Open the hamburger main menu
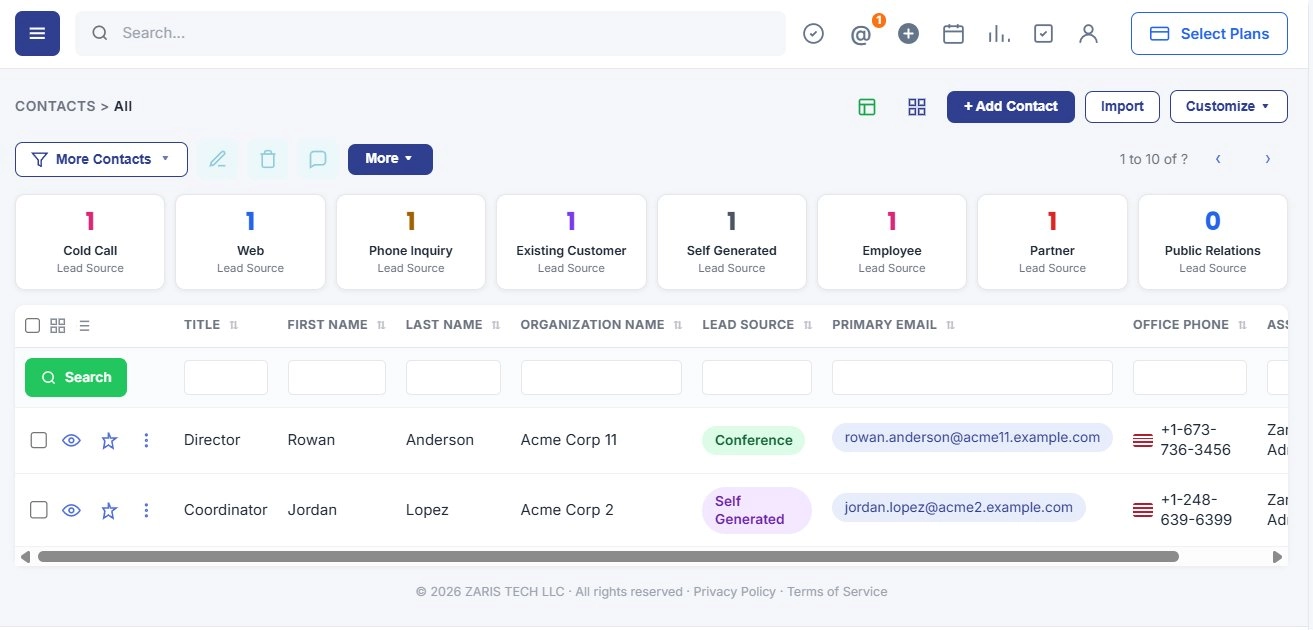Screen dimensions: 1313x630 pyautogui.click(x=37, y=33)
